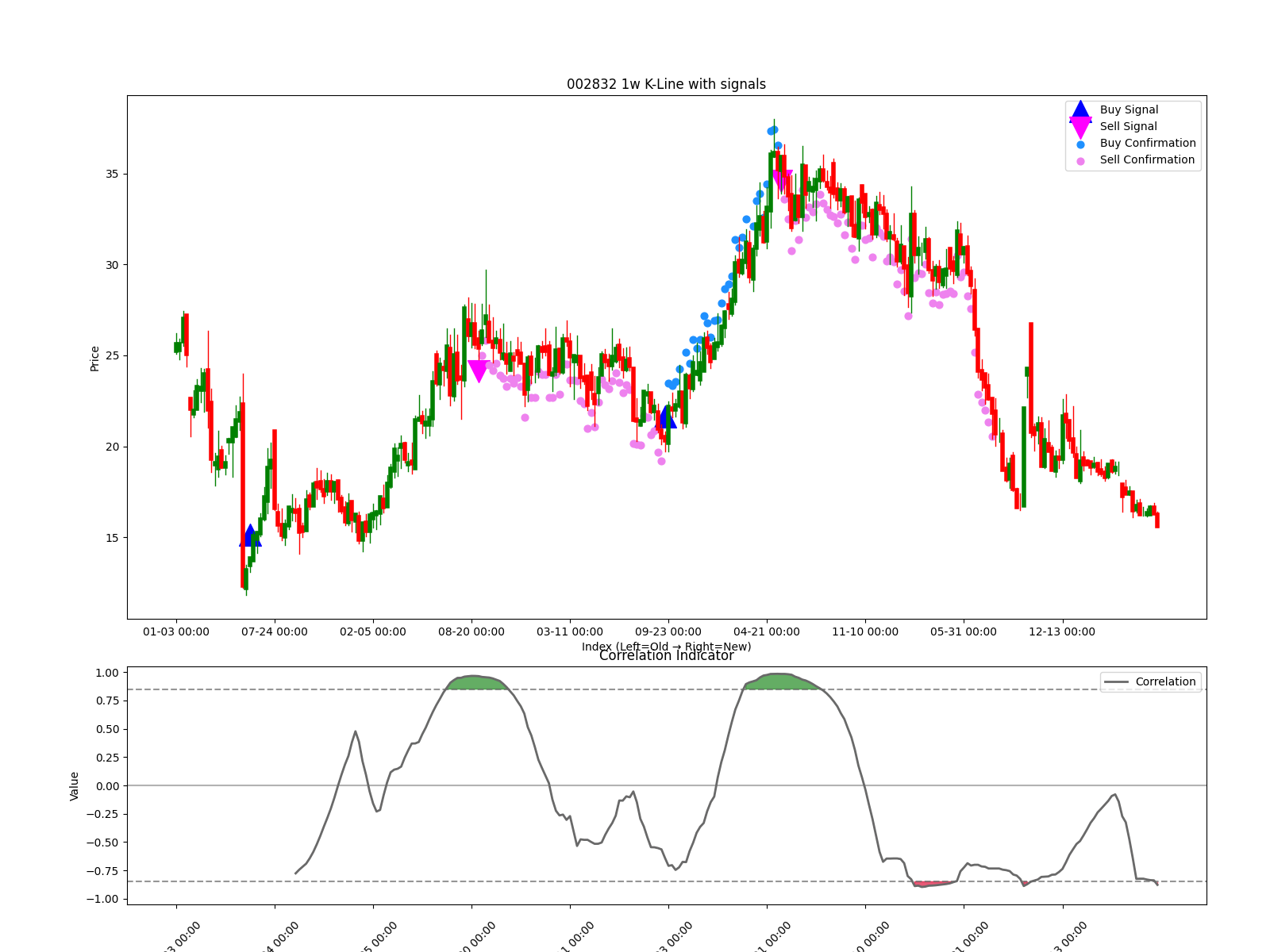Image resolution: width=1270 pixels, height=952 pixels.
Task: Click the Correlation legend label
Action: coord(1165,682)
